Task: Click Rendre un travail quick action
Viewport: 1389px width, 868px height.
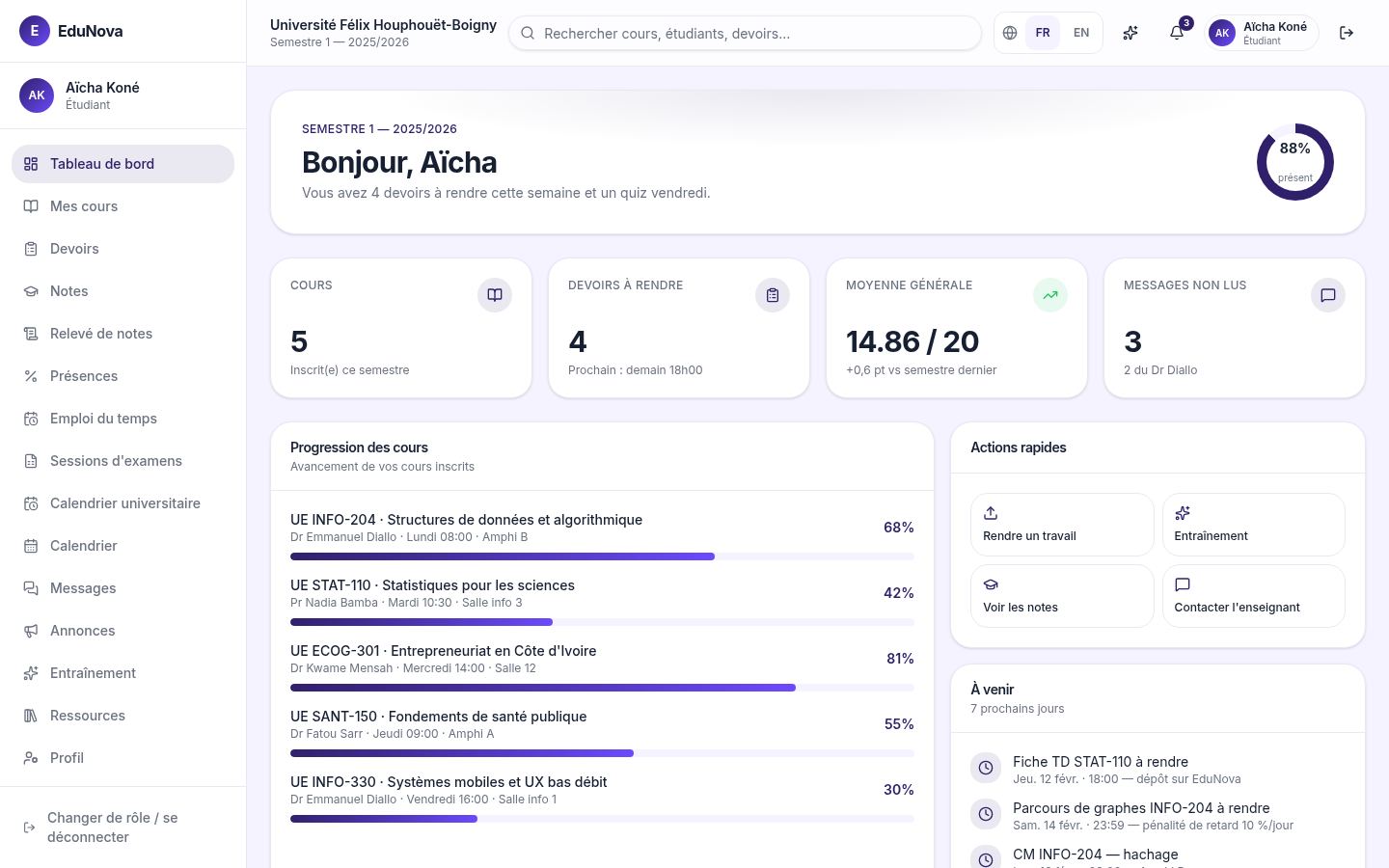Action: tap(1062, 525)
